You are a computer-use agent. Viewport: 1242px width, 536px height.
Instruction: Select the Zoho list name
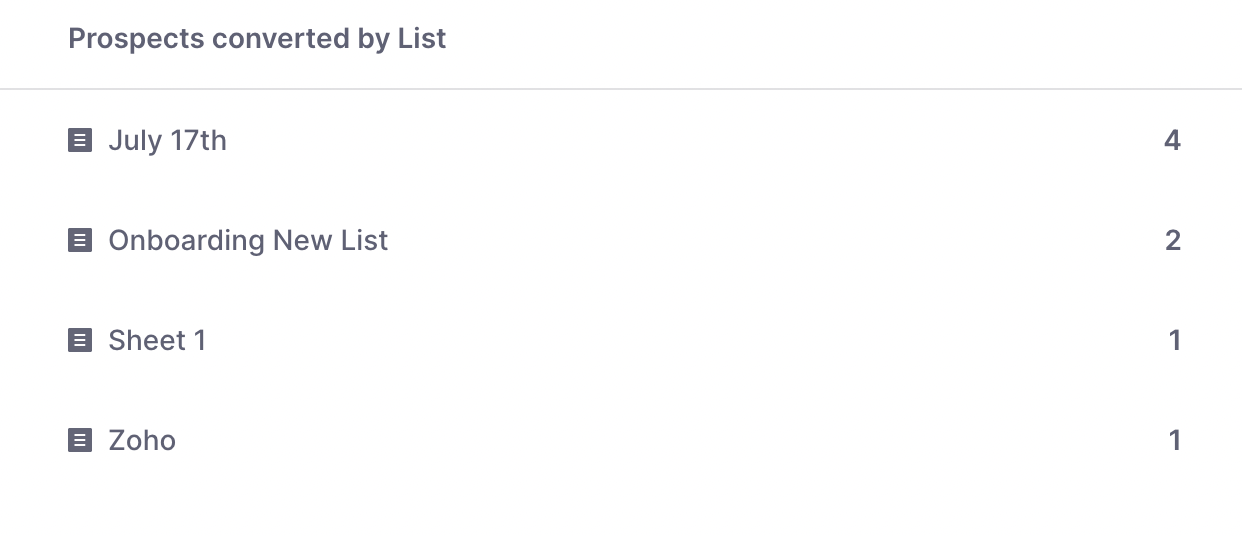[142, 440]
